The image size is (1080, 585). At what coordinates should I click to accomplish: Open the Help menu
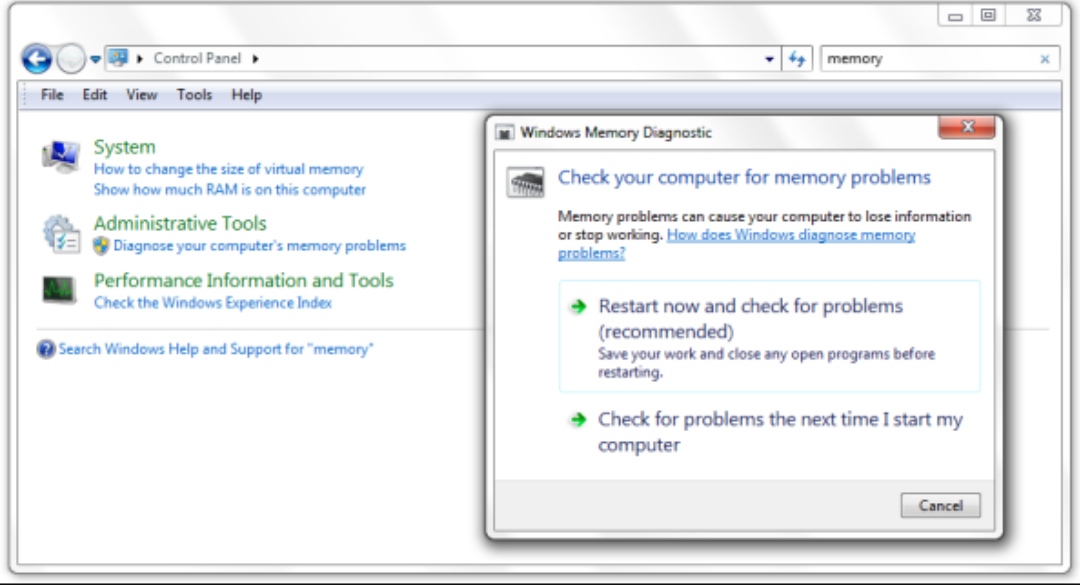tap(247, 95)
